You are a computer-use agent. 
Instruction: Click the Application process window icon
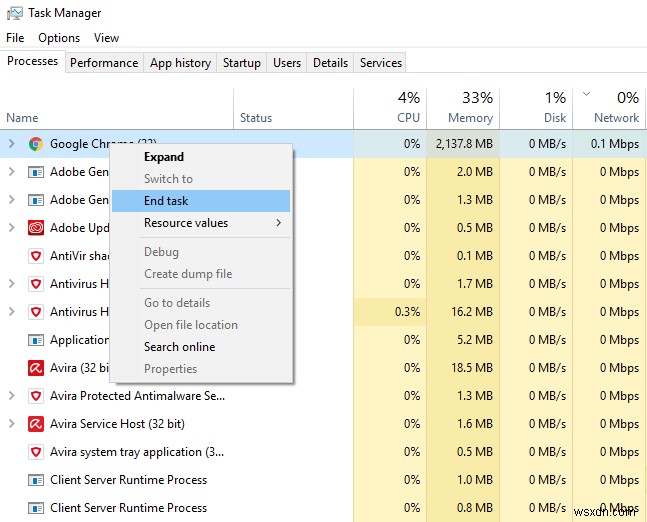pos(36,340)
